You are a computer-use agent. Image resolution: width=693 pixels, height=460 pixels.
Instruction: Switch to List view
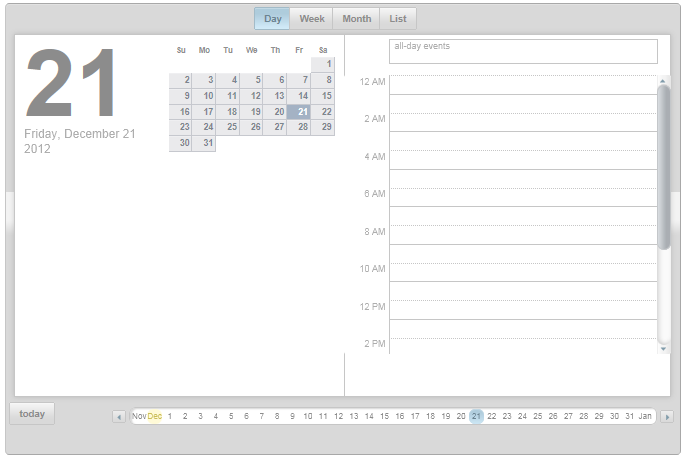[398, 19]
